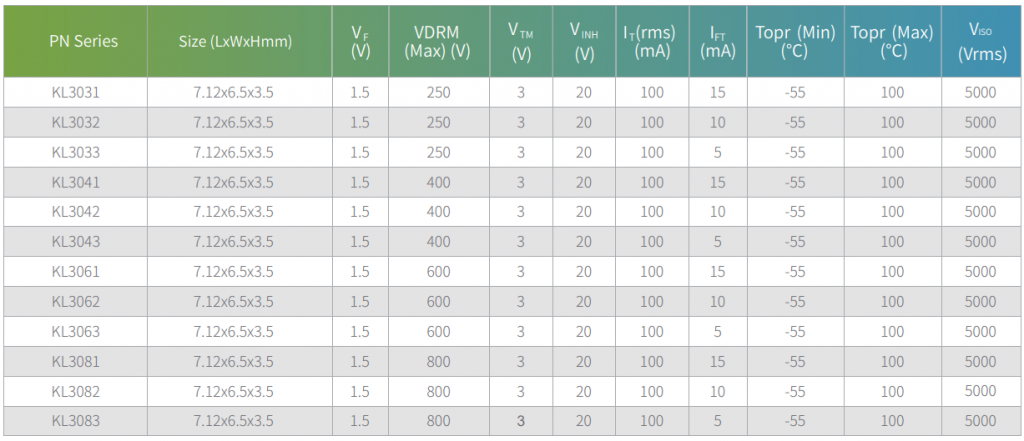Open the KL3031 part number
Viewport: 1024px width, 441px height.
(x=75, y=93)
